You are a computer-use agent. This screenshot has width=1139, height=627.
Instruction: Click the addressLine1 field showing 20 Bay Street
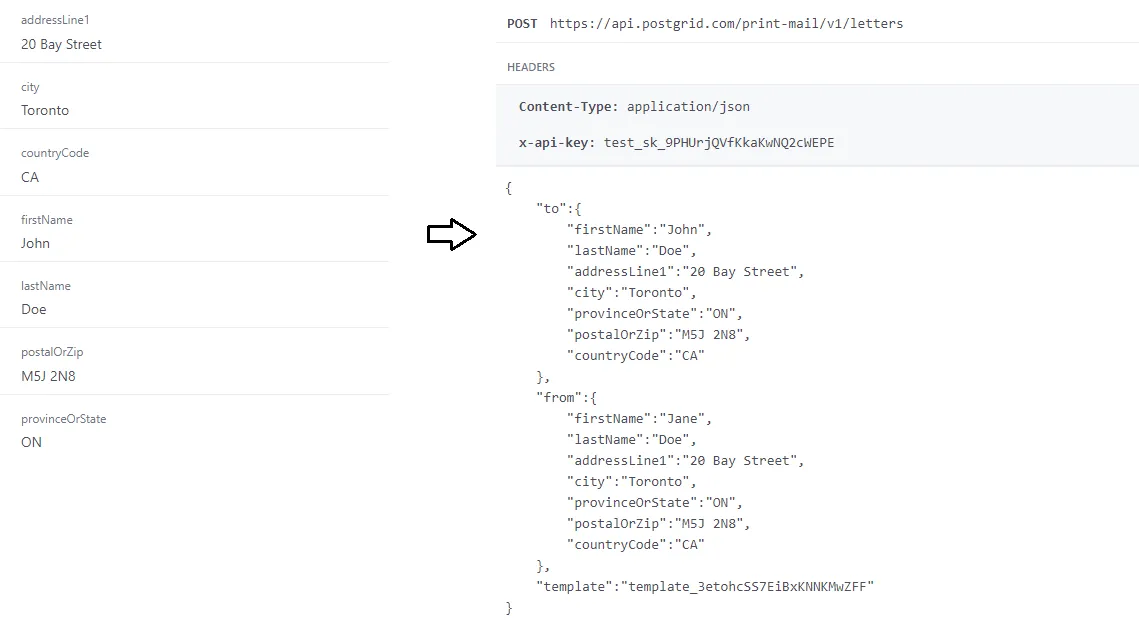click(x=61, y=44)
